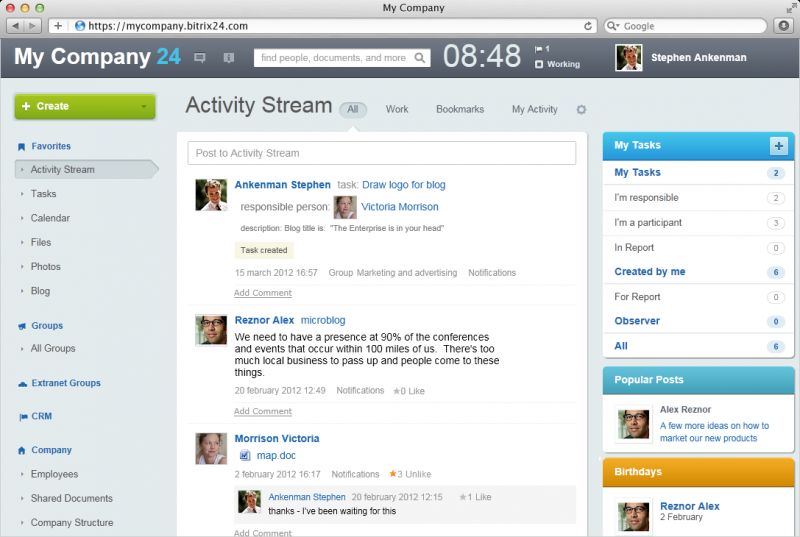This screenshot has height=537, width=800.
Task: Open Blog in sidebar
Action: [40, 291]
